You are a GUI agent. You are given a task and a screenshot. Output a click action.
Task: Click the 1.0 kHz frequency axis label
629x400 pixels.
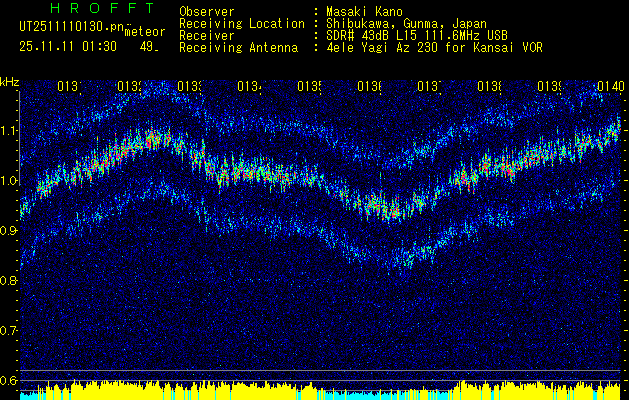(x=9, y=180)
